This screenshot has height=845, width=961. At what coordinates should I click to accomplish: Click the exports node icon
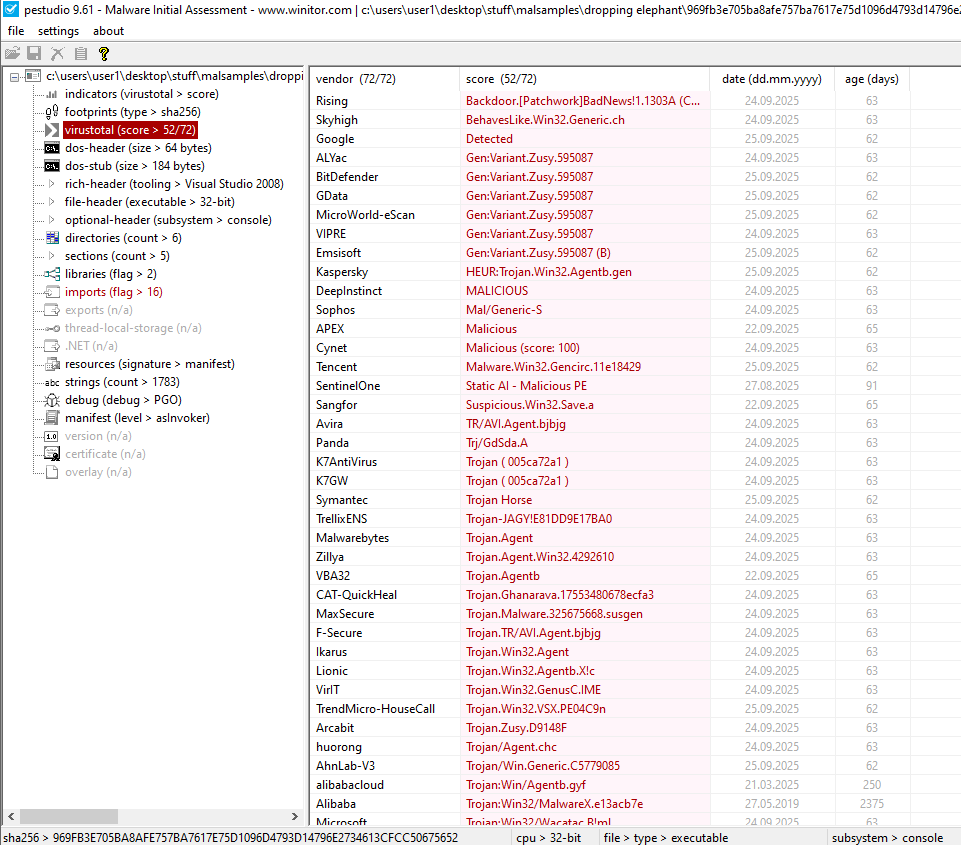pos(52,310)
